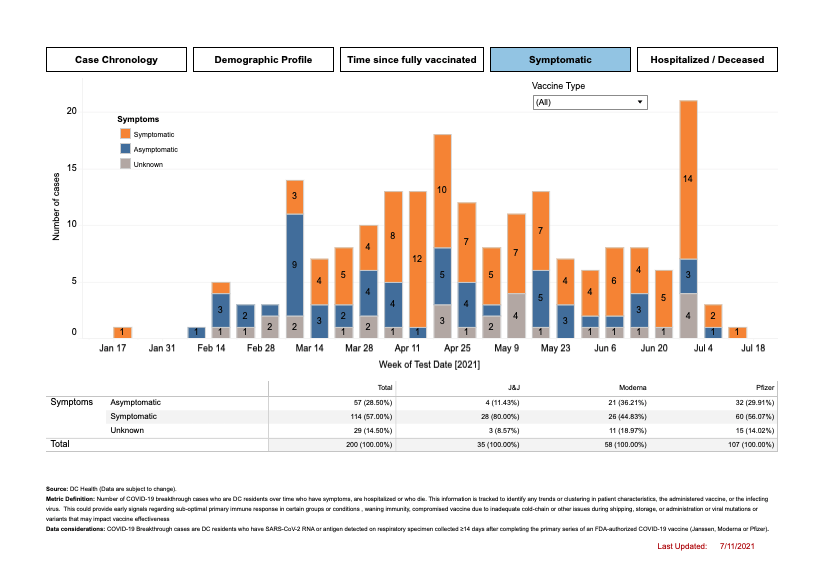Viewport: 838px width, 564px height.
Task: Open Time since fully vaccinated tab
Action: (411, 60)
